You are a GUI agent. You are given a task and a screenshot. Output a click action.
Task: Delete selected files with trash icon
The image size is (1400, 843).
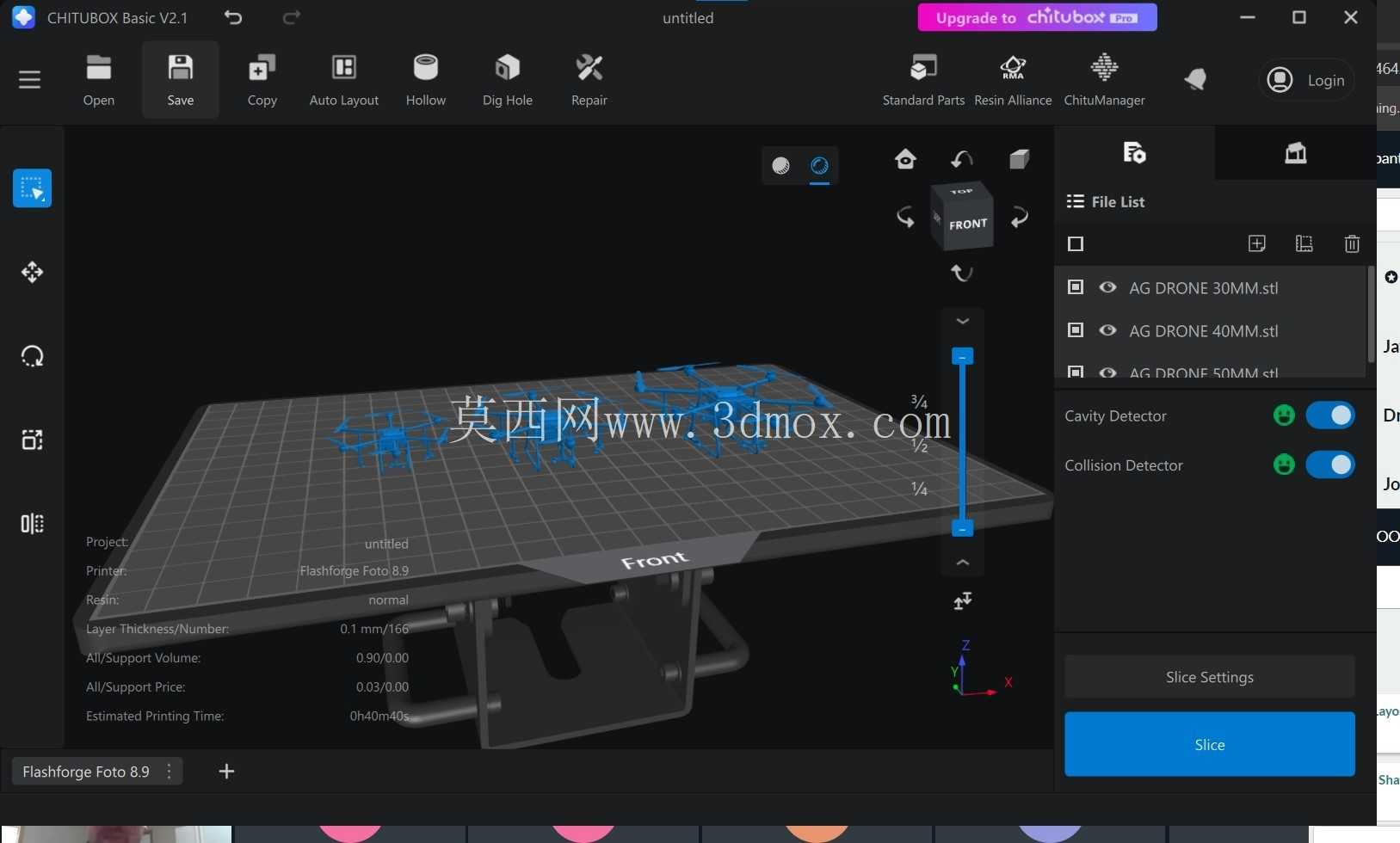(x=1352, y=244)
